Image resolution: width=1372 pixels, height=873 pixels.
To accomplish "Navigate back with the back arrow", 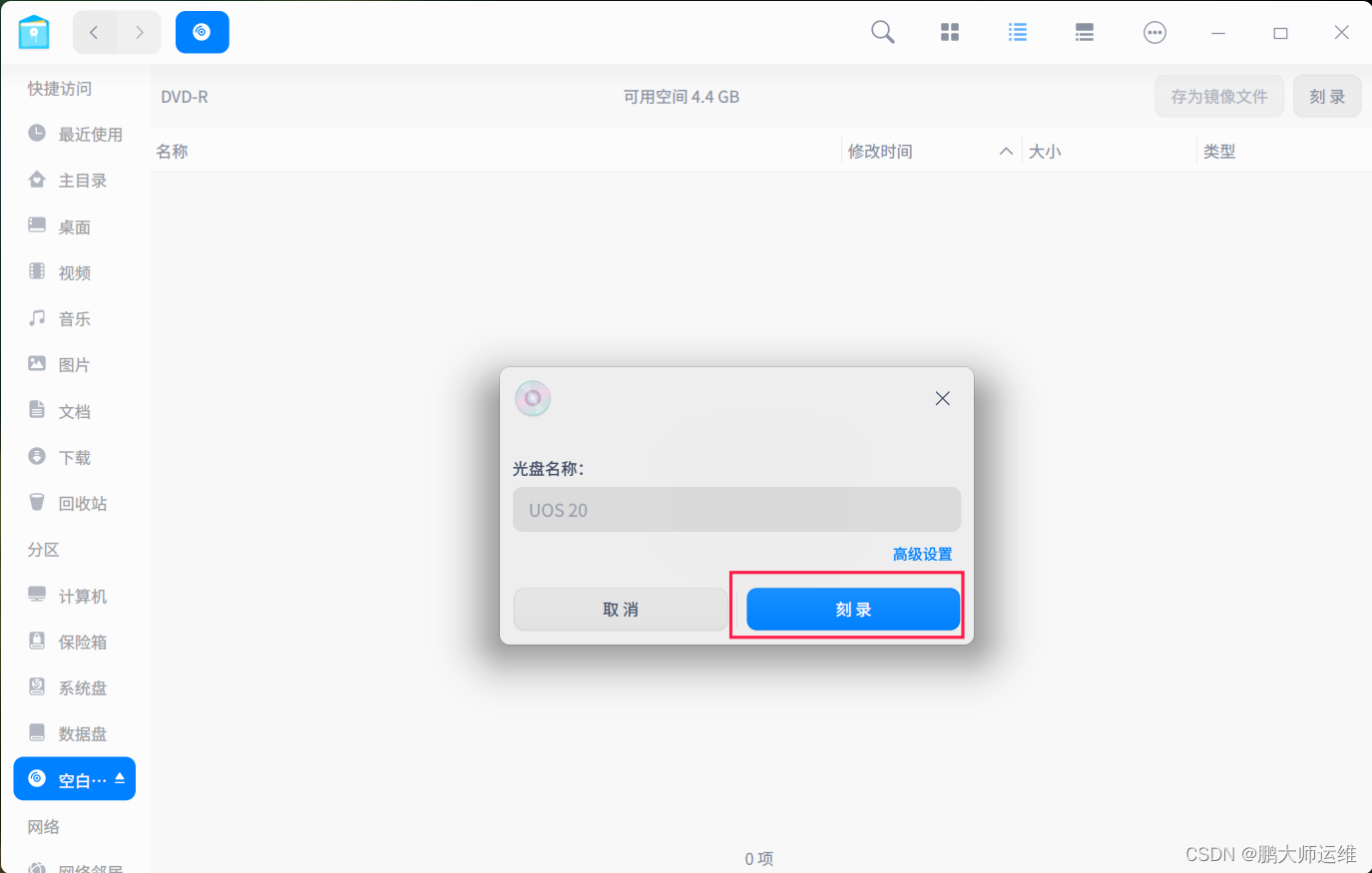I will tap(94, 32).
